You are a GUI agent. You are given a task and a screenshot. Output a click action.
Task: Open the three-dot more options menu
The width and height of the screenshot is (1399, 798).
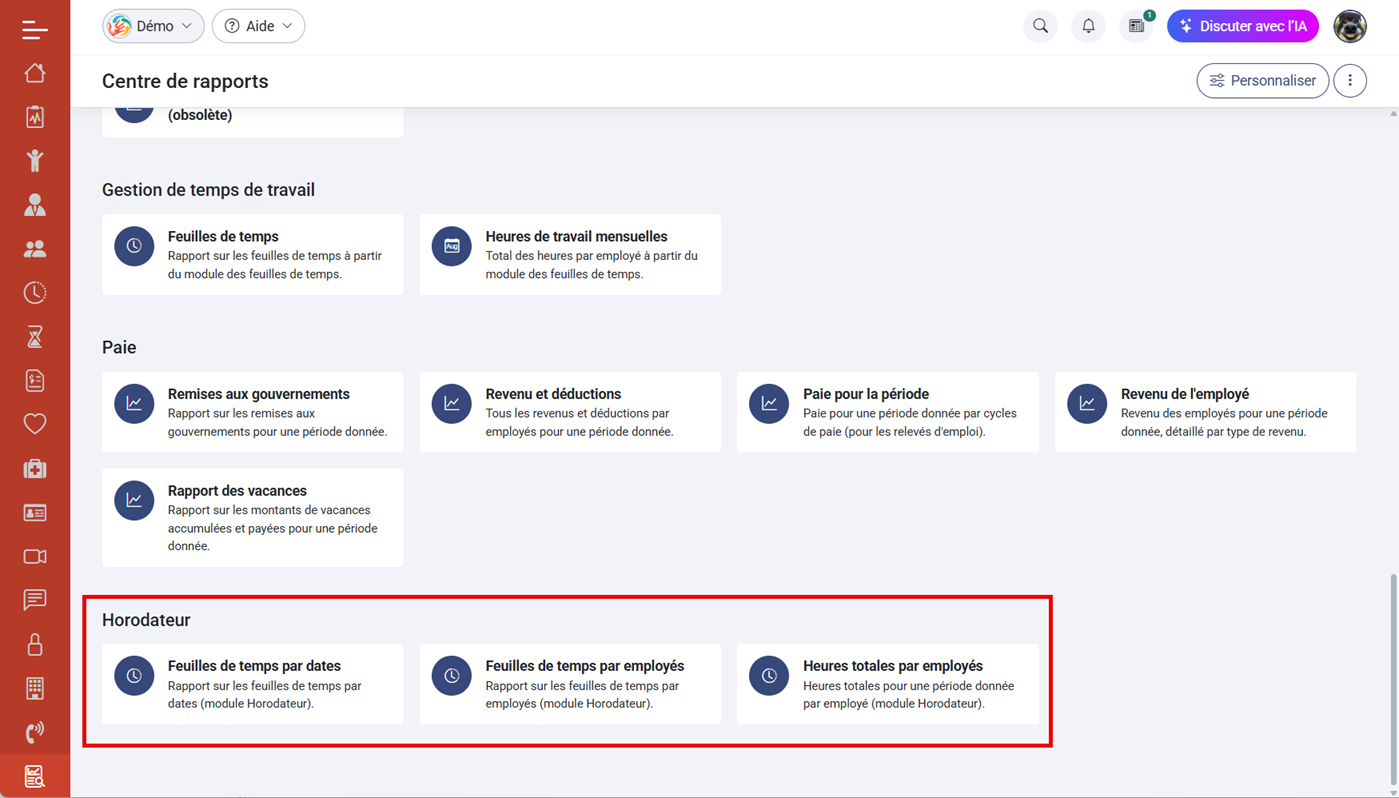point(1350,81)
